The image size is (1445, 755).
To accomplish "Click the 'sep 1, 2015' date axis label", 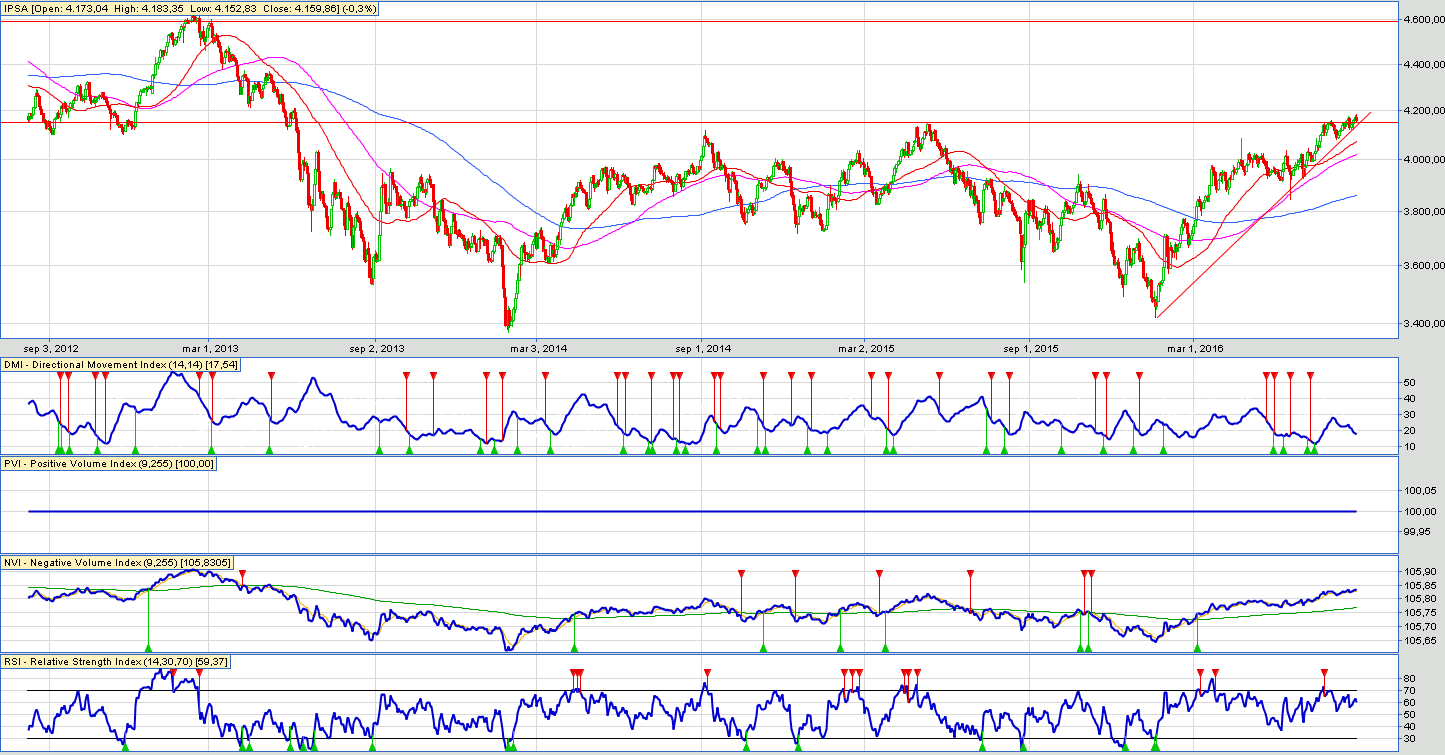I will click(x=1031, y=348).
